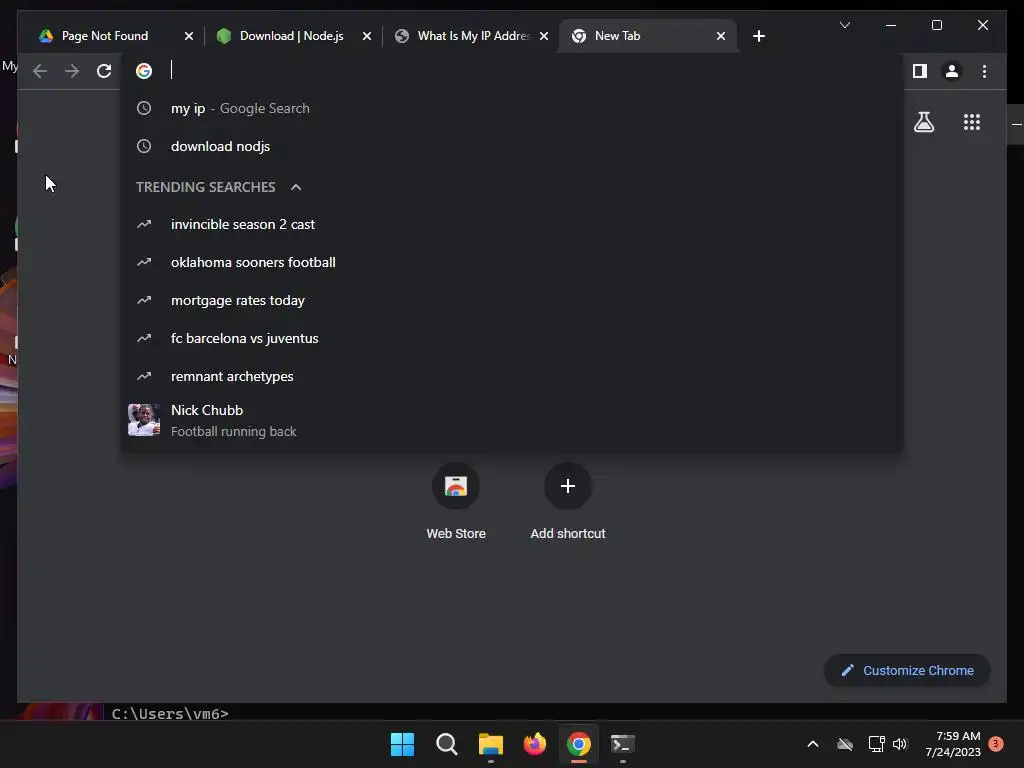The image size is (1024, 768).
Task: Open the Chrome profile menu
Action: (x=952, y=71)
